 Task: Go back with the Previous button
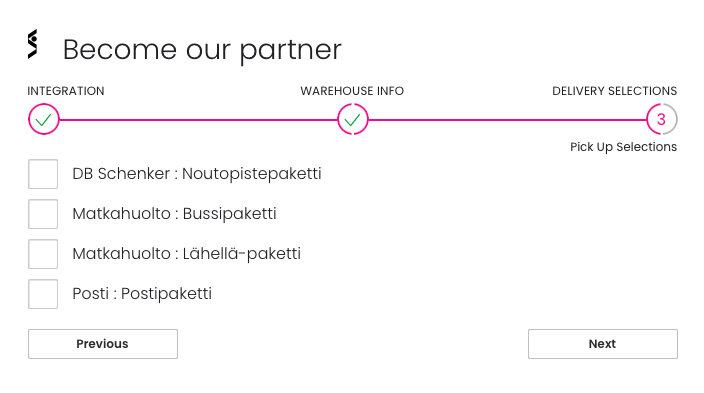[x=103, y=344]
